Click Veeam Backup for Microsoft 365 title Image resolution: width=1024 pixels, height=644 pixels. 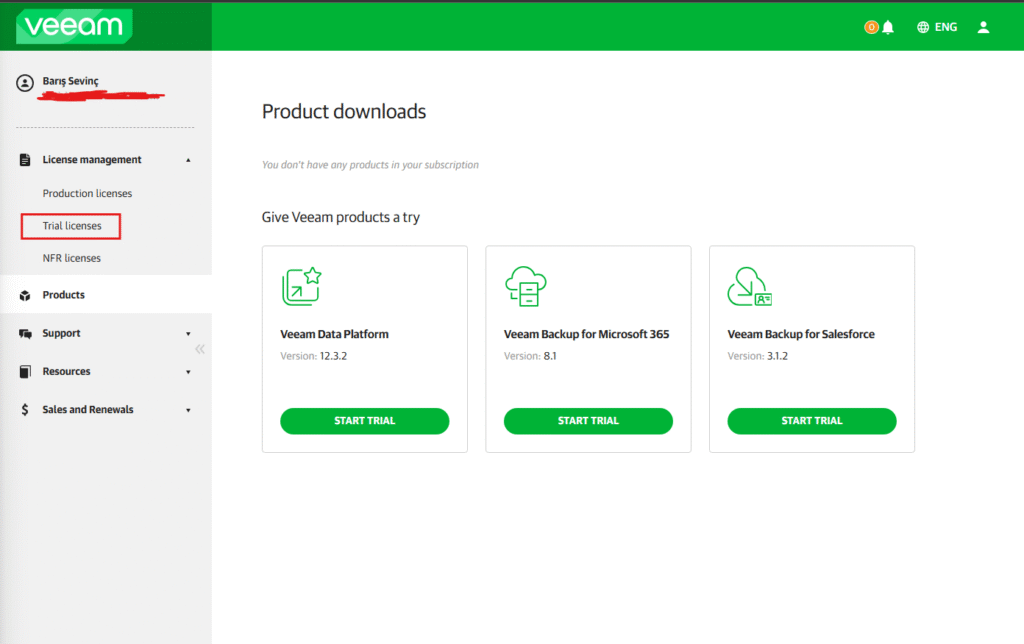(x=586, y=334)
